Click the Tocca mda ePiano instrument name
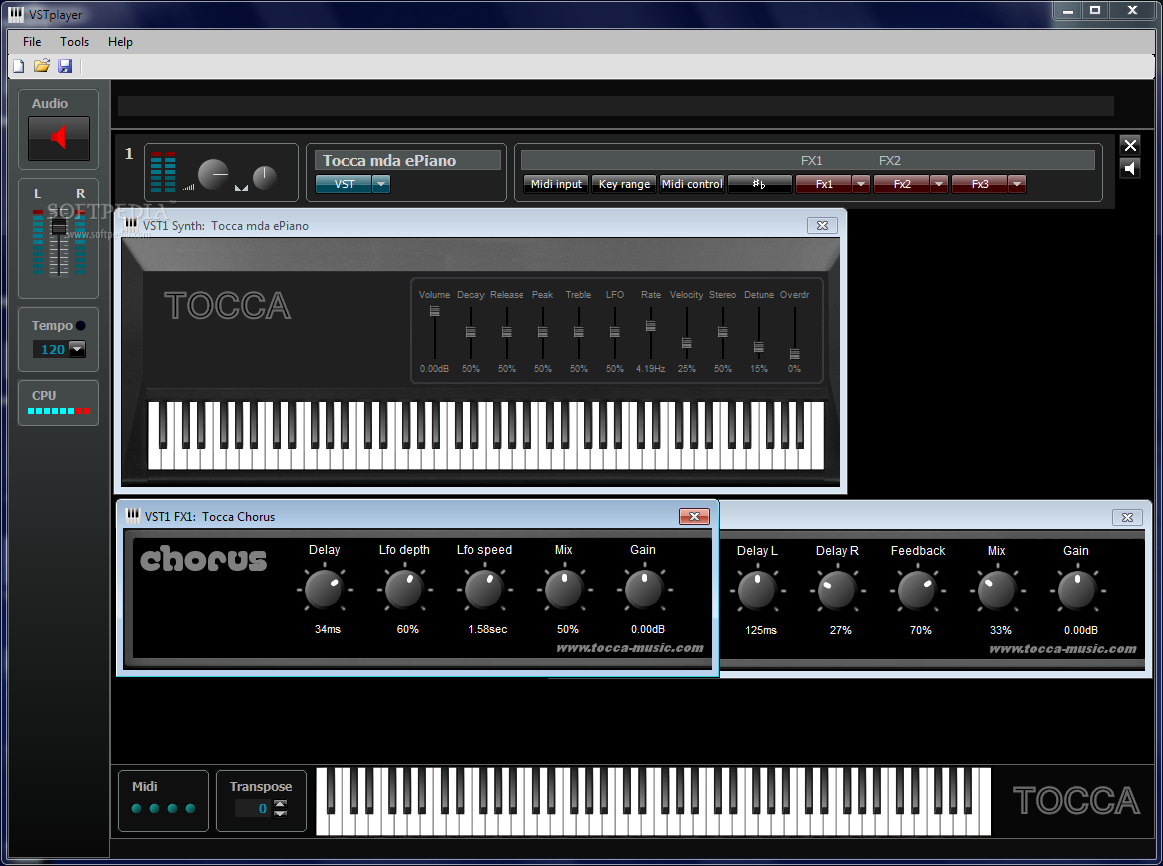This screenshot has width=1163, height=866. (x=390, y=161)
